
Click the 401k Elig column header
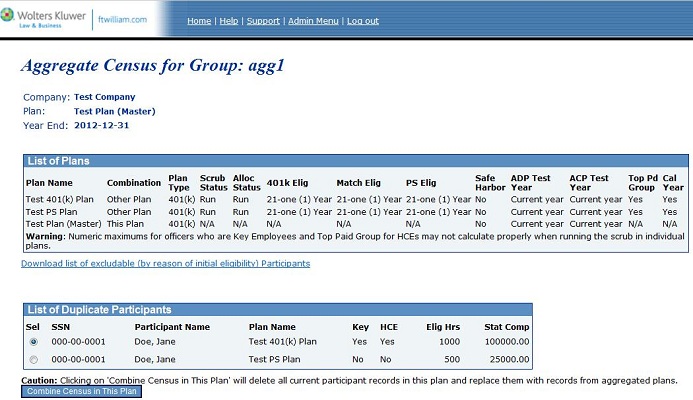pyautogui.click(x=287, y=183)
